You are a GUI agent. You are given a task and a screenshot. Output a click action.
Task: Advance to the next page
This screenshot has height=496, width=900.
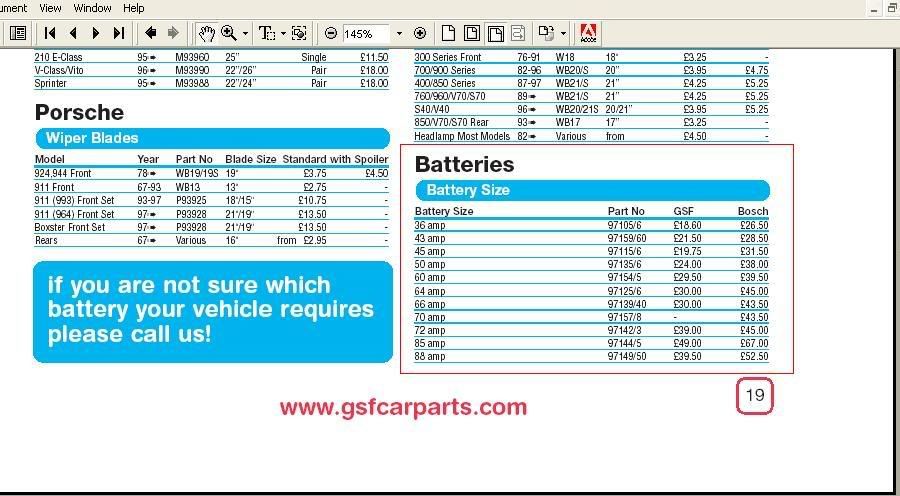point(96,33)
